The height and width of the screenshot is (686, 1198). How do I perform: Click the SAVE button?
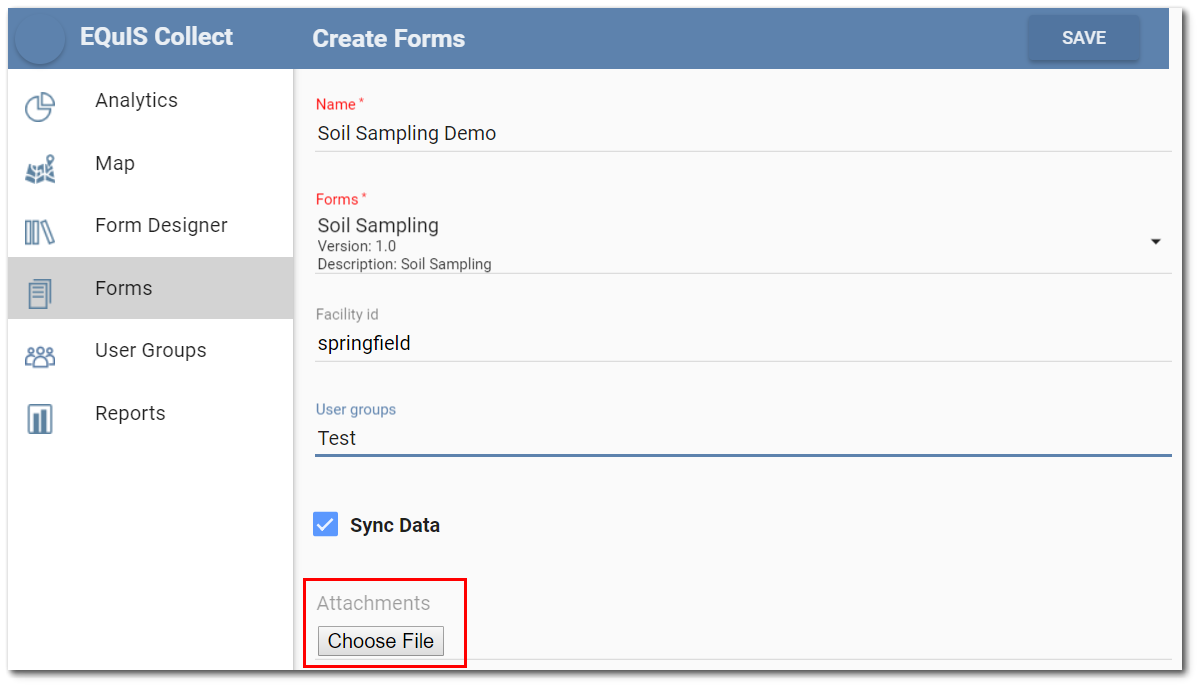coord(1083,37)
